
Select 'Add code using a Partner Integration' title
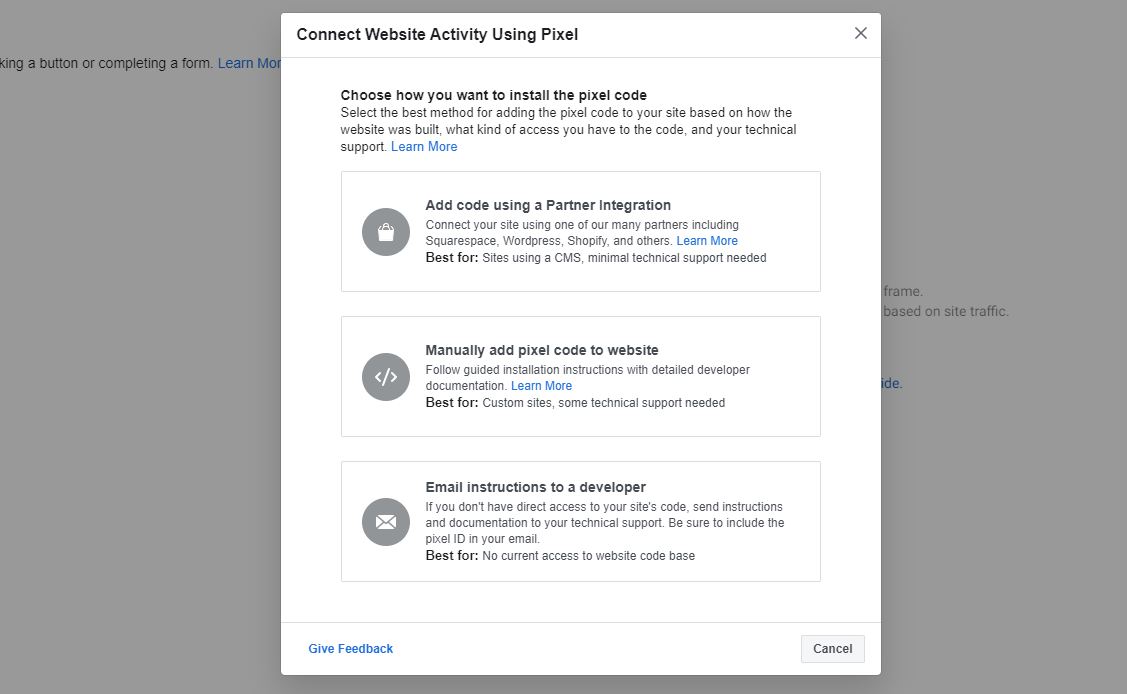tap(548, 206)
